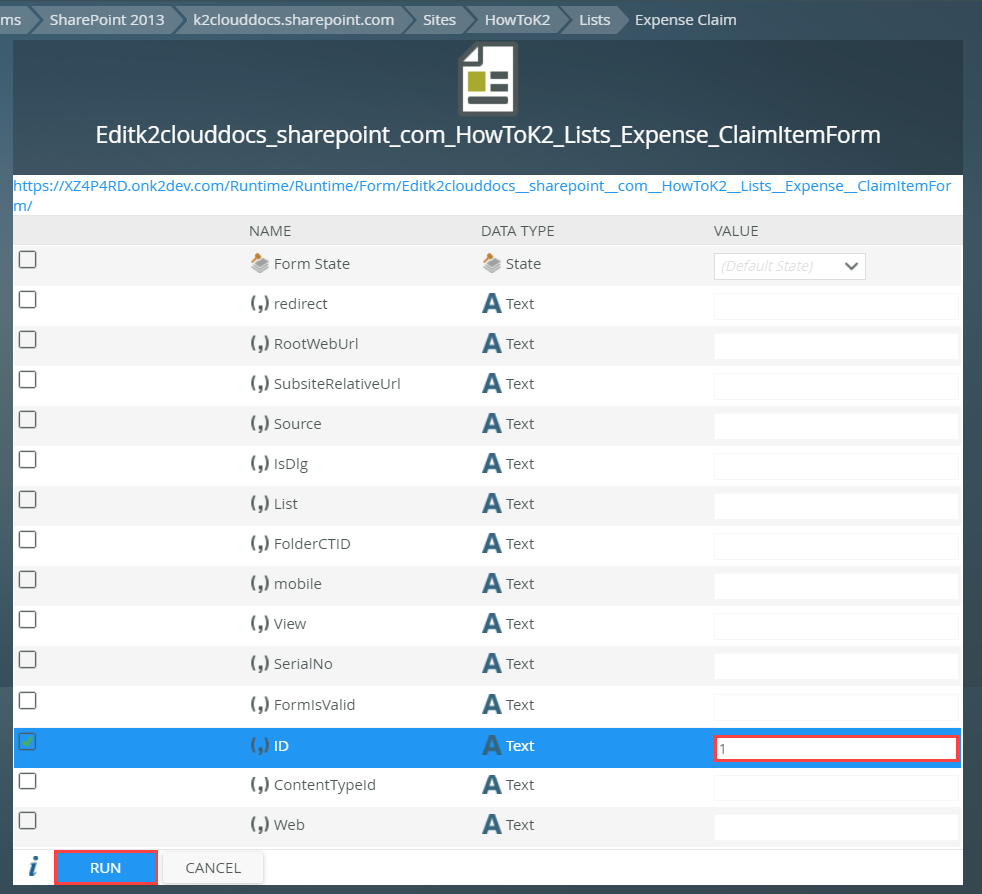This screenshot has width=982, height=894.
Task: Click the Text type icon in Web row
Action: pyautogui.click(x=492, y=825)
